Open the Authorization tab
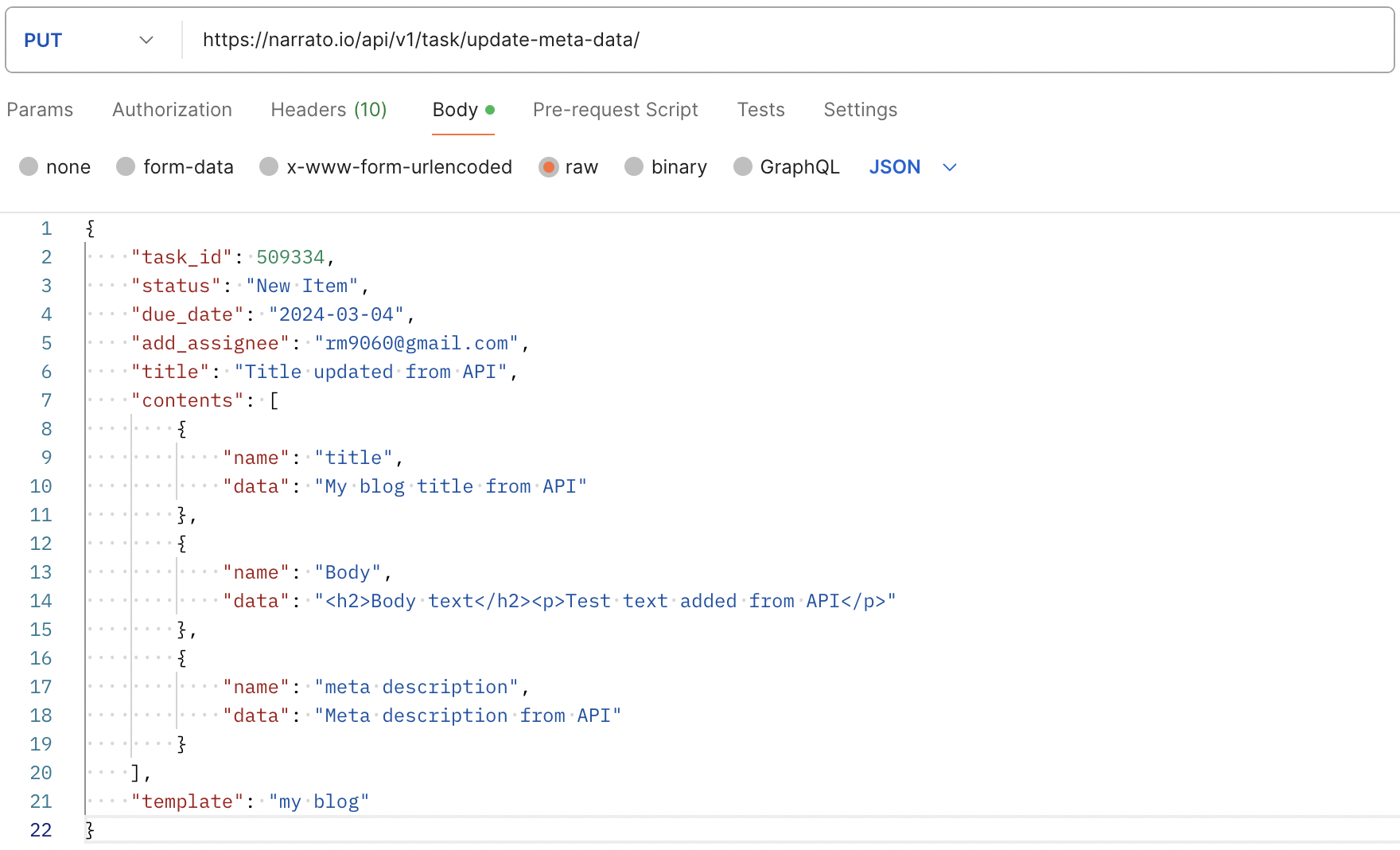This screenshot has width=1400, height=850. [172, 110]
